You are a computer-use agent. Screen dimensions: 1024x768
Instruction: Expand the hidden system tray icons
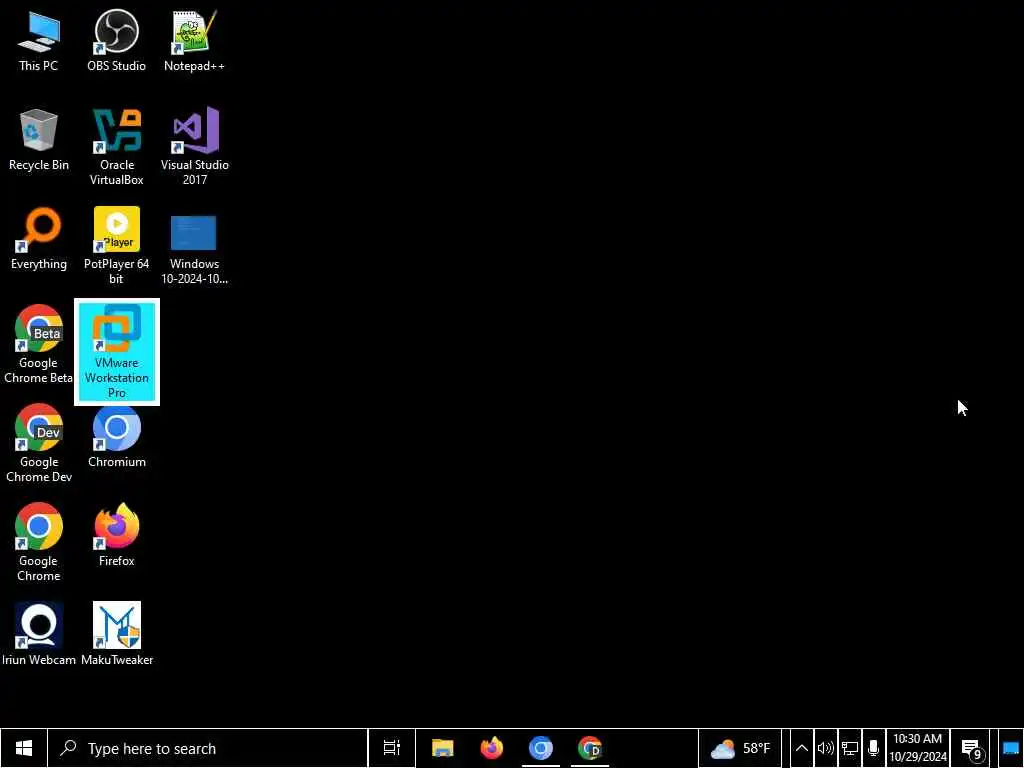tap(801, 748)
